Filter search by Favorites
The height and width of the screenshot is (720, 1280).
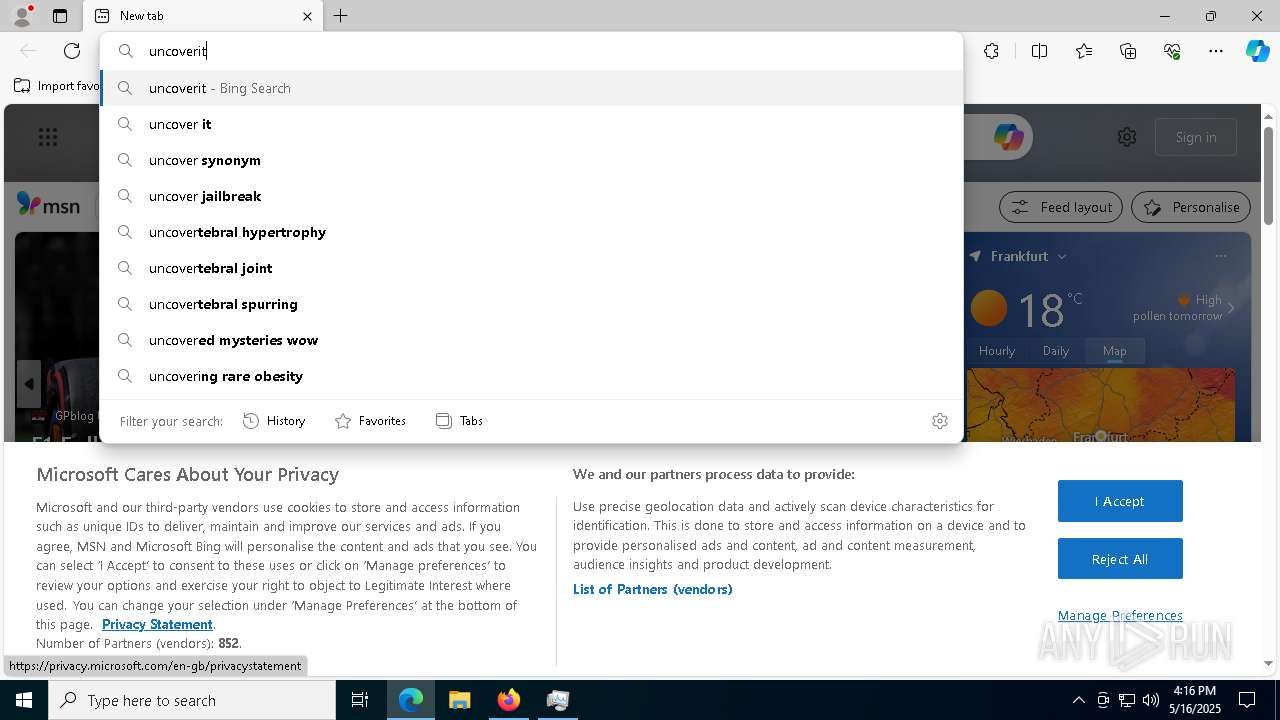tap(370, 421)
